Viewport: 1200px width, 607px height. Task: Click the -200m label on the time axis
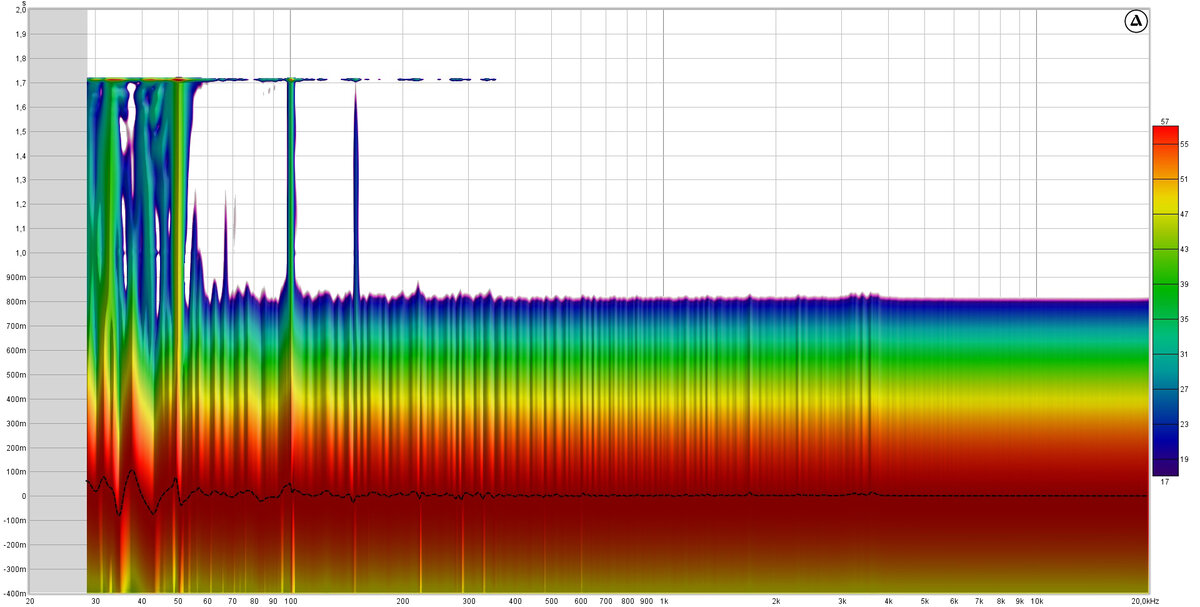[14, 544]
